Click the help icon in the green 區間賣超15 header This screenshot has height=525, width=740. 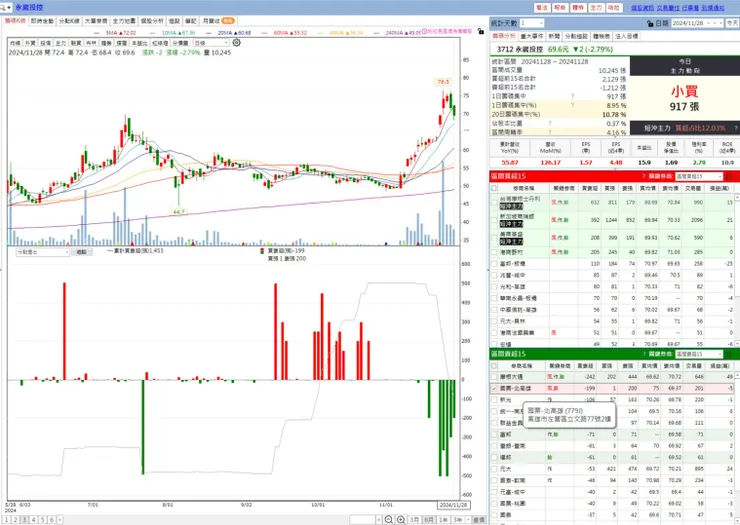click(x=644, y=354)
